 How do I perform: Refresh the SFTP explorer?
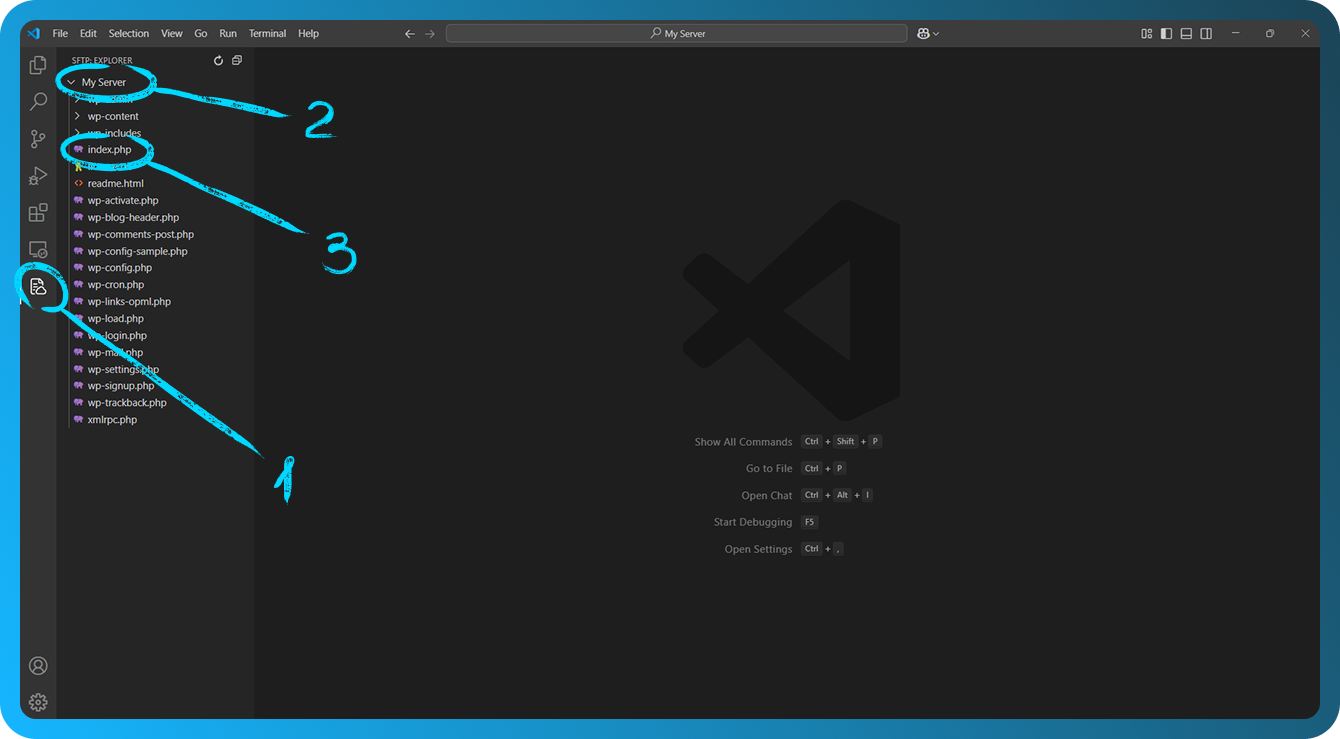tap(218, 60)
